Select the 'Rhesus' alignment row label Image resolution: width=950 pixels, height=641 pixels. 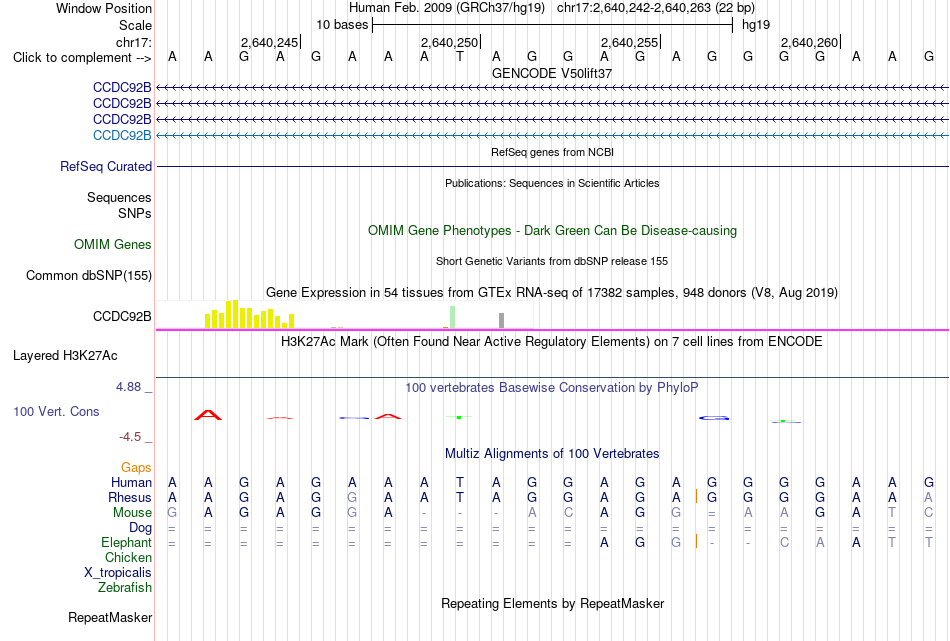pos(129,497)
